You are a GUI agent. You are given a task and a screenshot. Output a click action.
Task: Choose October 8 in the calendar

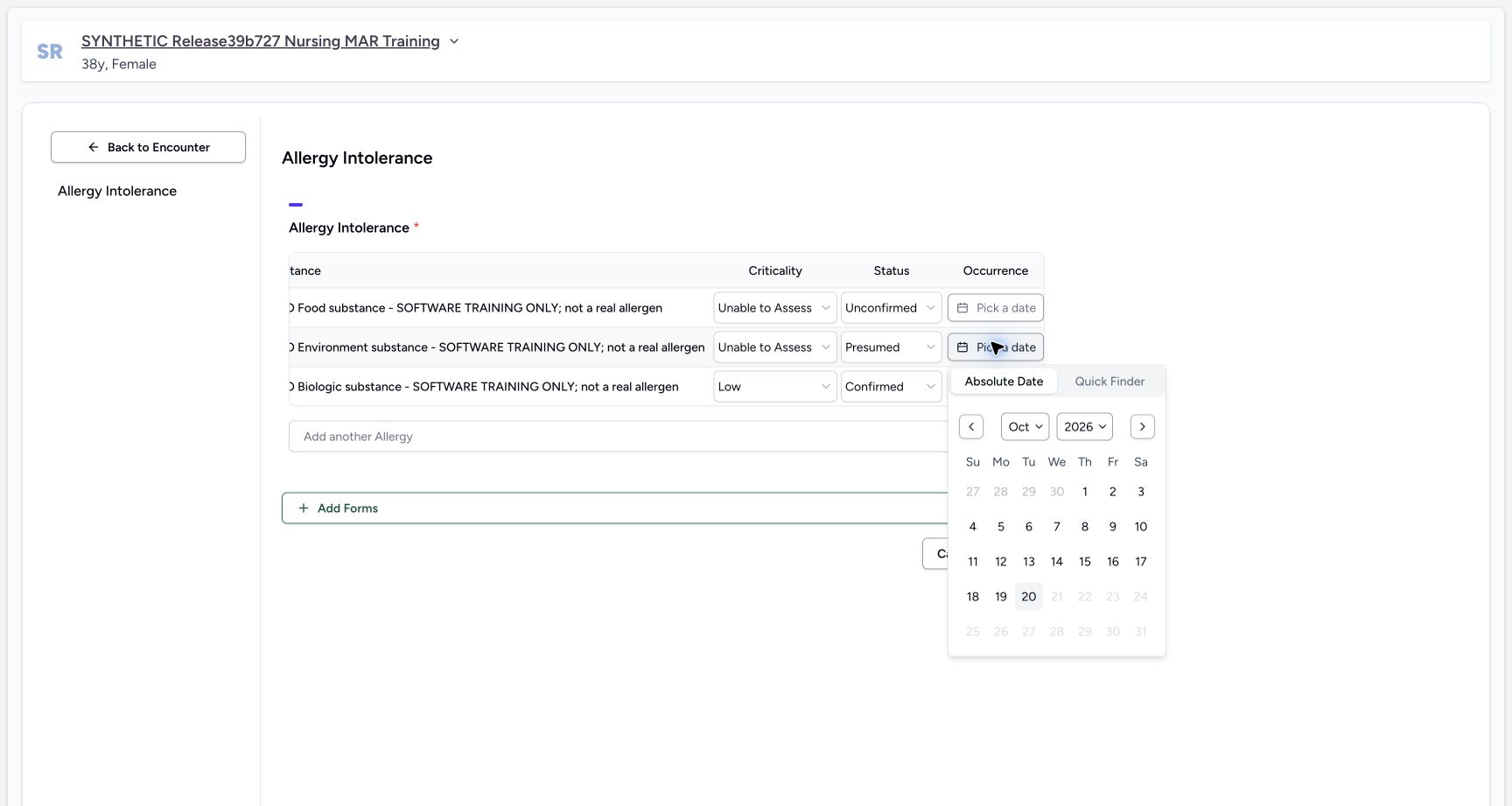click(x=1085, y=527)
